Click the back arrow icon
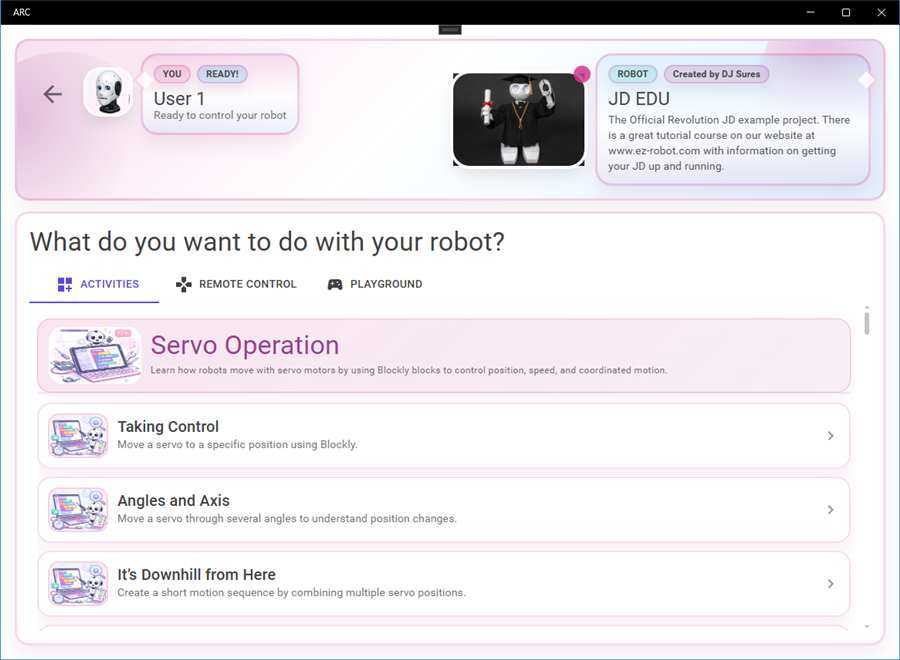This screenshot has height=660, width=900. [x=53, y=94]
